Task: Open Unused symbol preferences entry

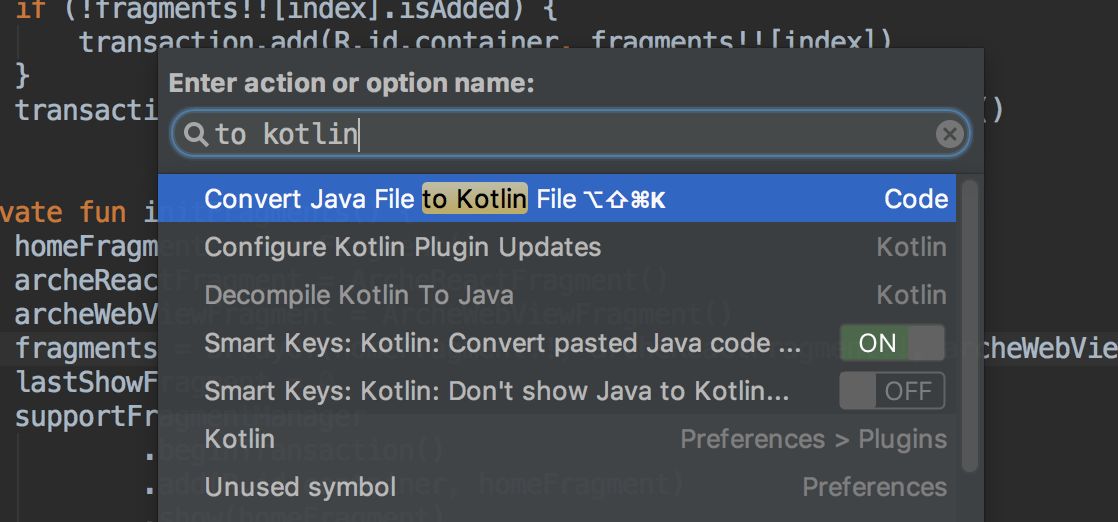Action: [557, 487]
